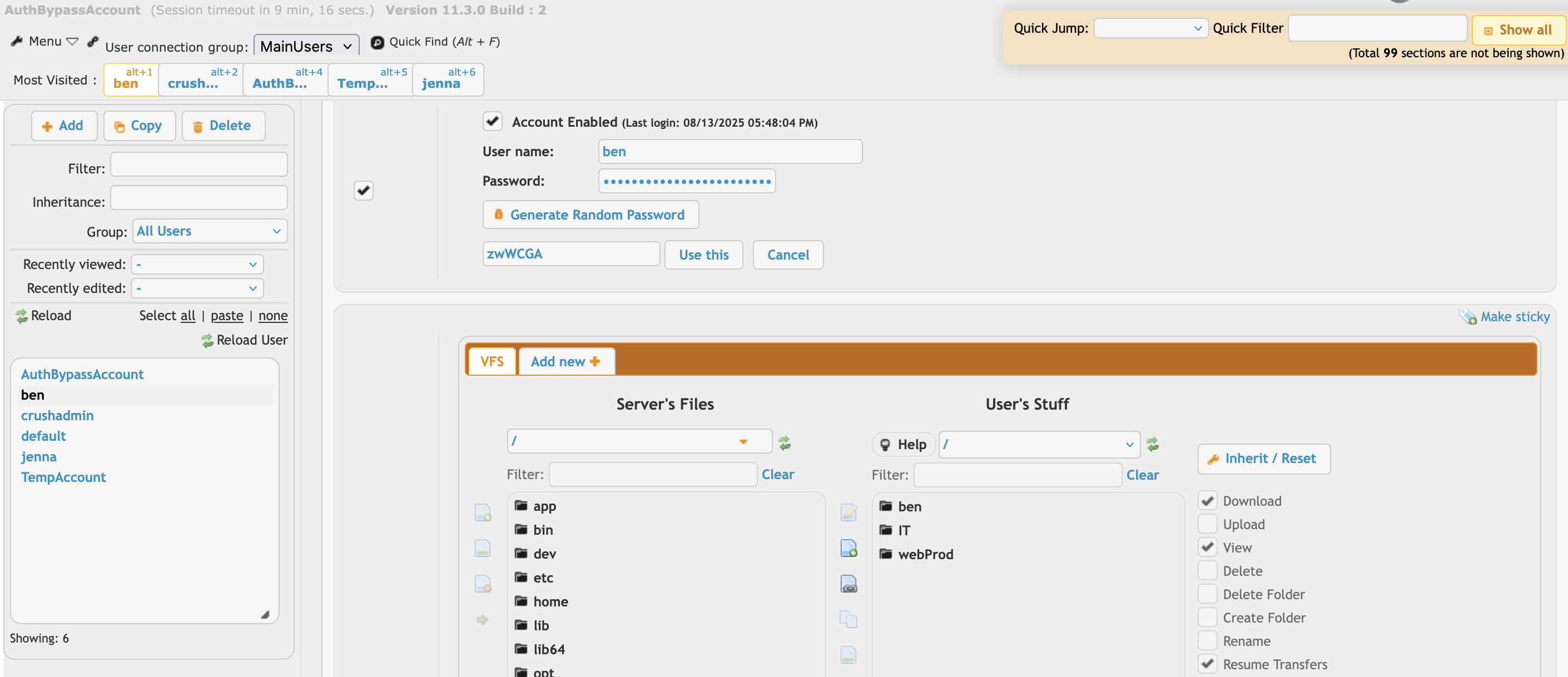Click into the Quick Filter input field
This screenshot has width=1568, height=677.
point(1377,28)
